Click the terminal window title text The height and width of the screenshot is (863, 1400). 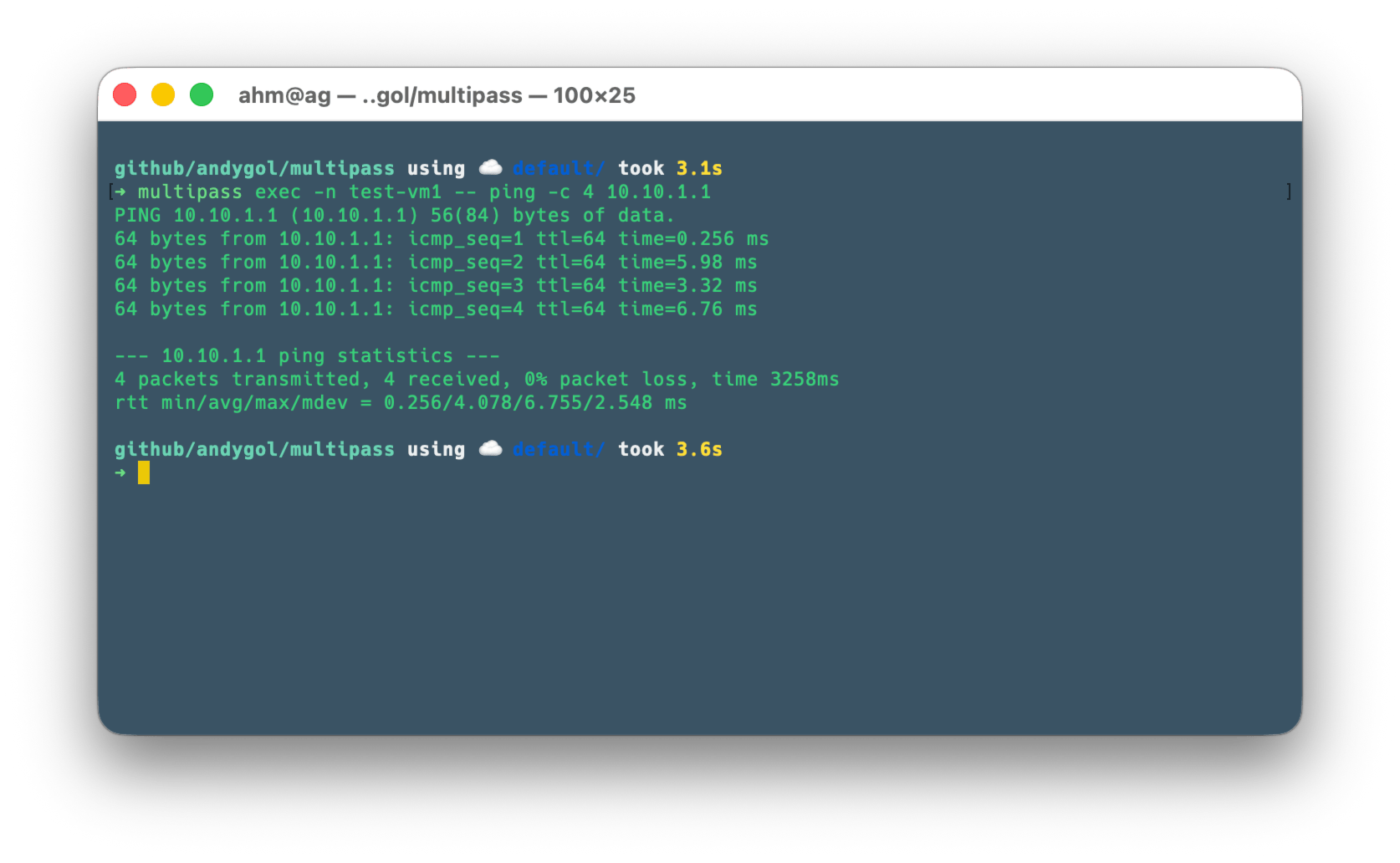point(437,94)
